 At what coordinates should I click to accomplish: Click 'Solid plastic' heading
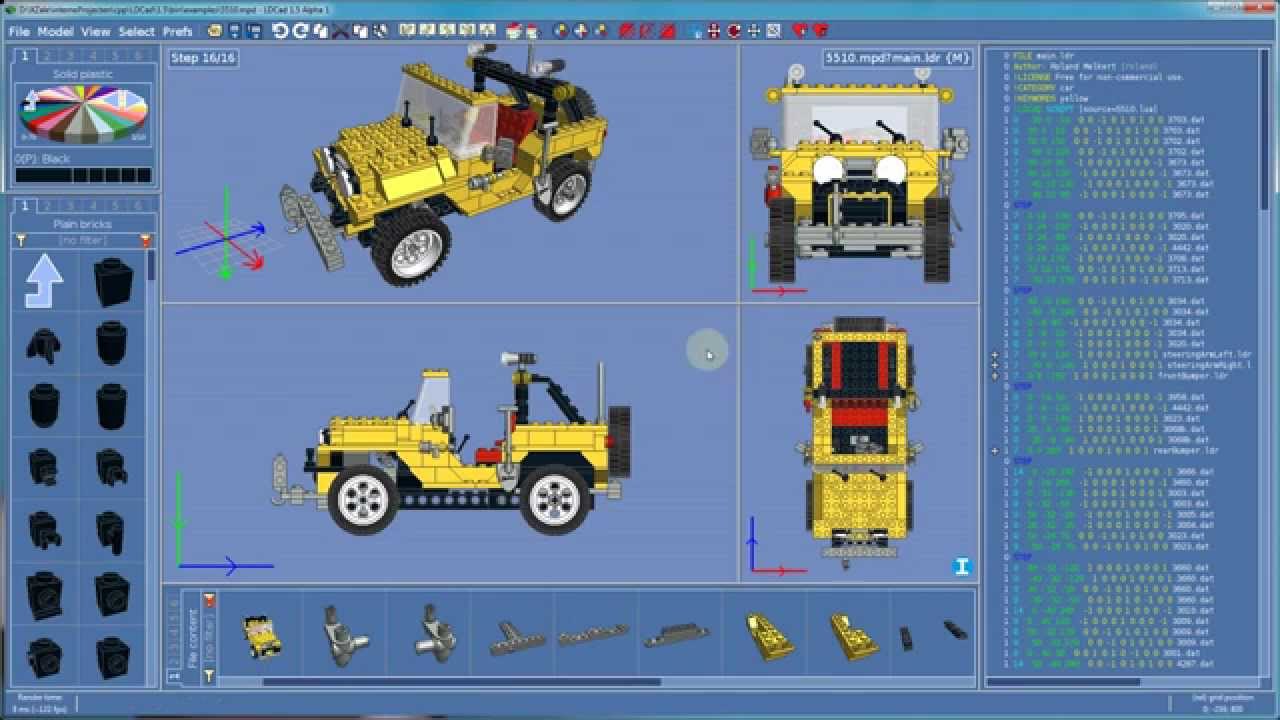83,74
